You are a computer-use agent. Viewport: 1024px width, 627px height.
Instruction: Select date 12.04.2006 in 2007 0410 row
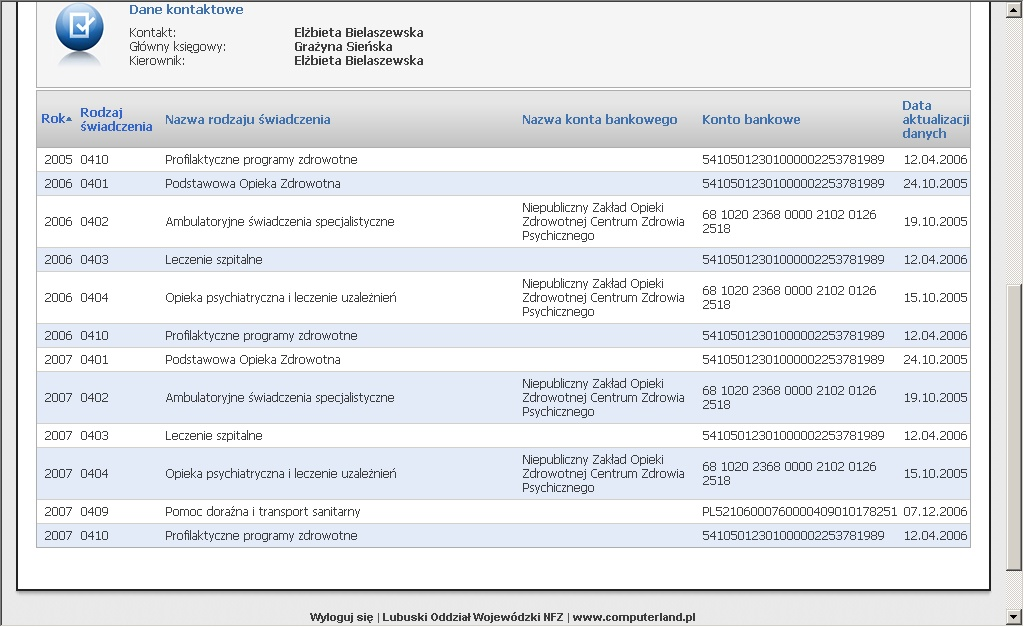pyautogui.click(x=935, y=536)
